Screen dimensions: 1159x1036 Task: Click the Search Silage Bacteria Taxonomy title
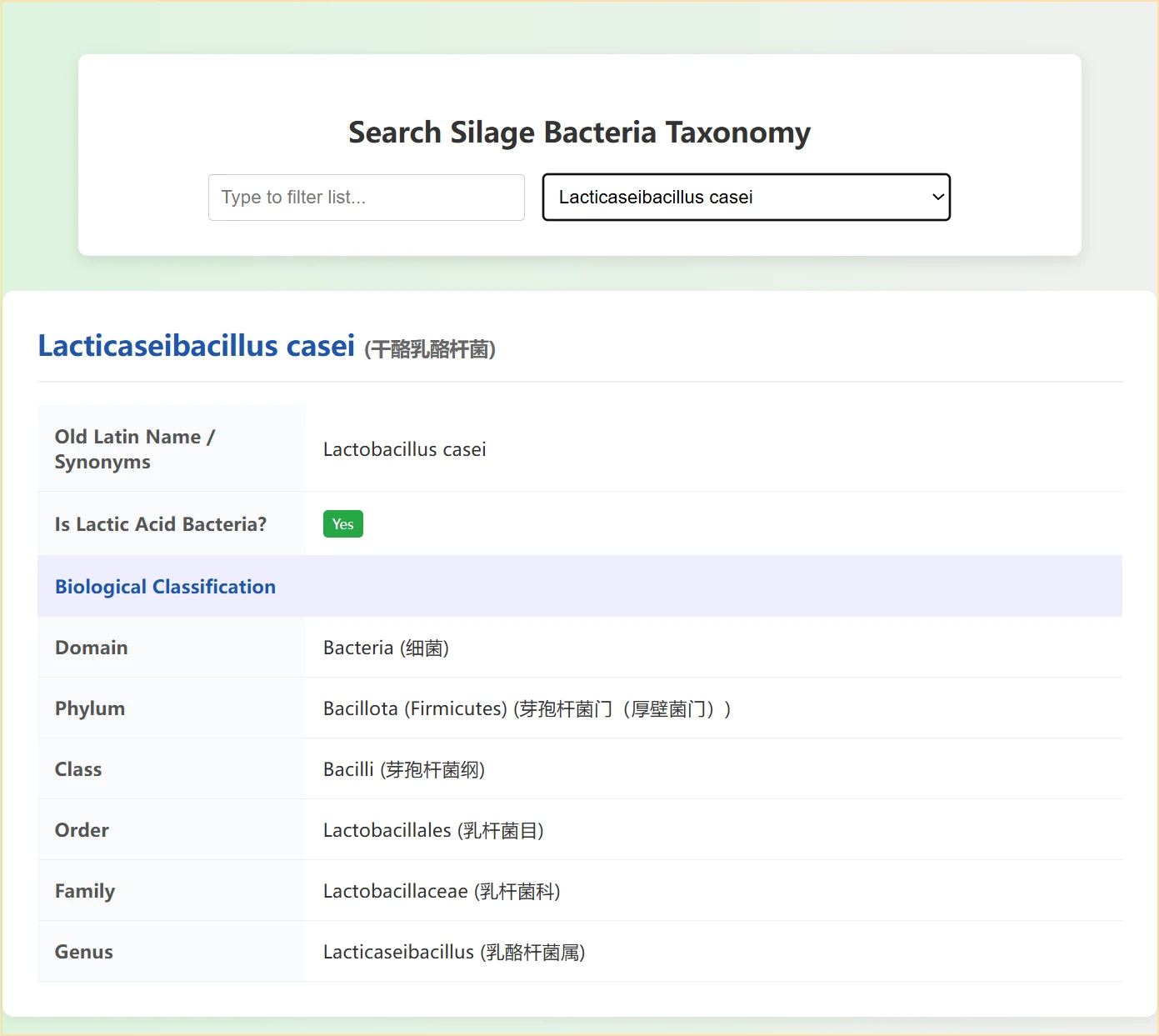[x=579, y=132]
